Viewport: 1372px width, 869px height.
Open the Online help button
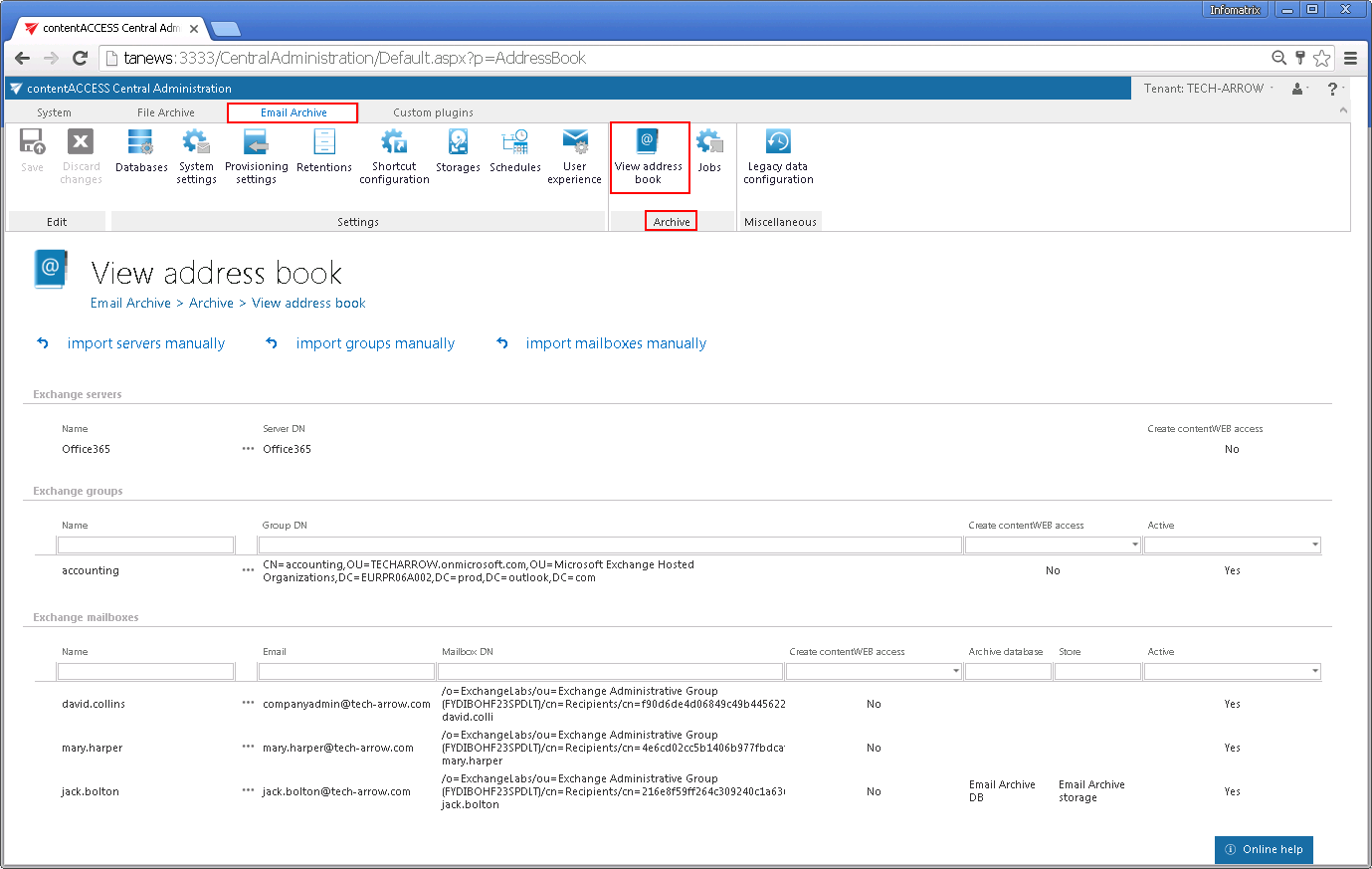(1264, 849)
